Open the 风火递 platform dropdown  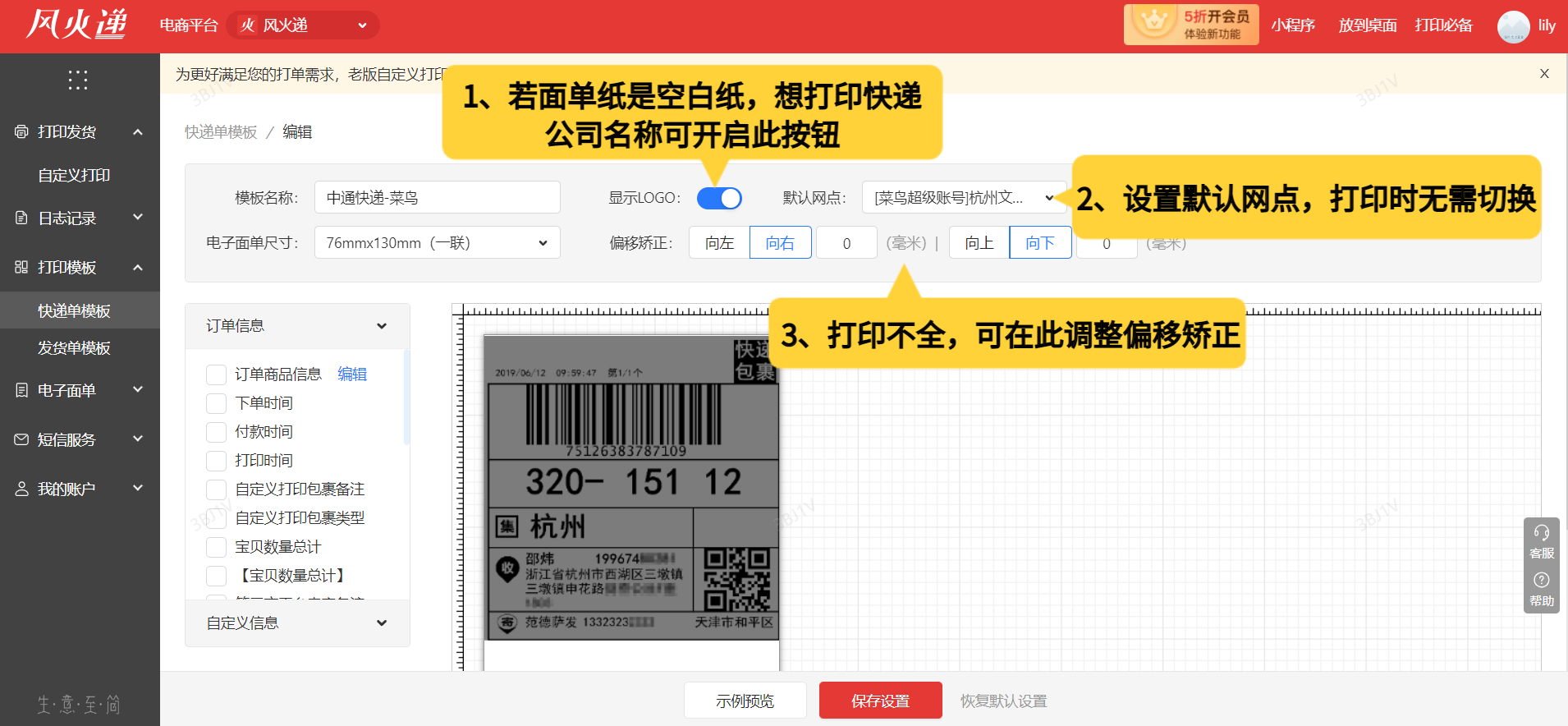(x=302, y=25)
